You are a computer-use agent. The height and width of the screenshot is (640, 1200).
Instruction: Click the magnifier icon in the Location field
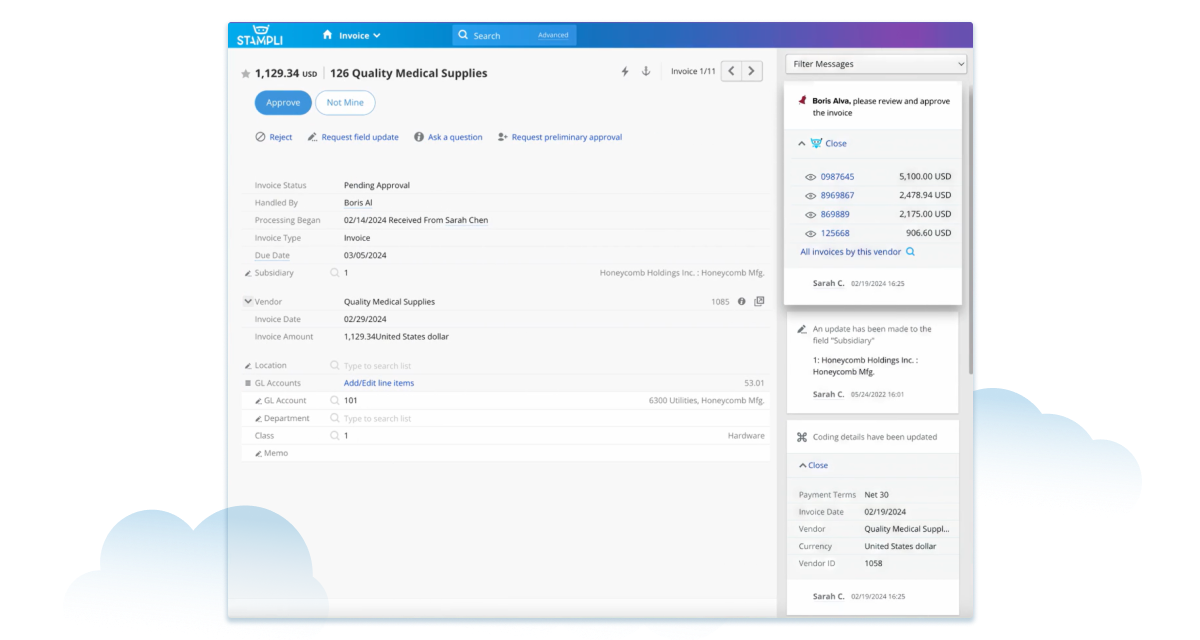coord(334,364)
